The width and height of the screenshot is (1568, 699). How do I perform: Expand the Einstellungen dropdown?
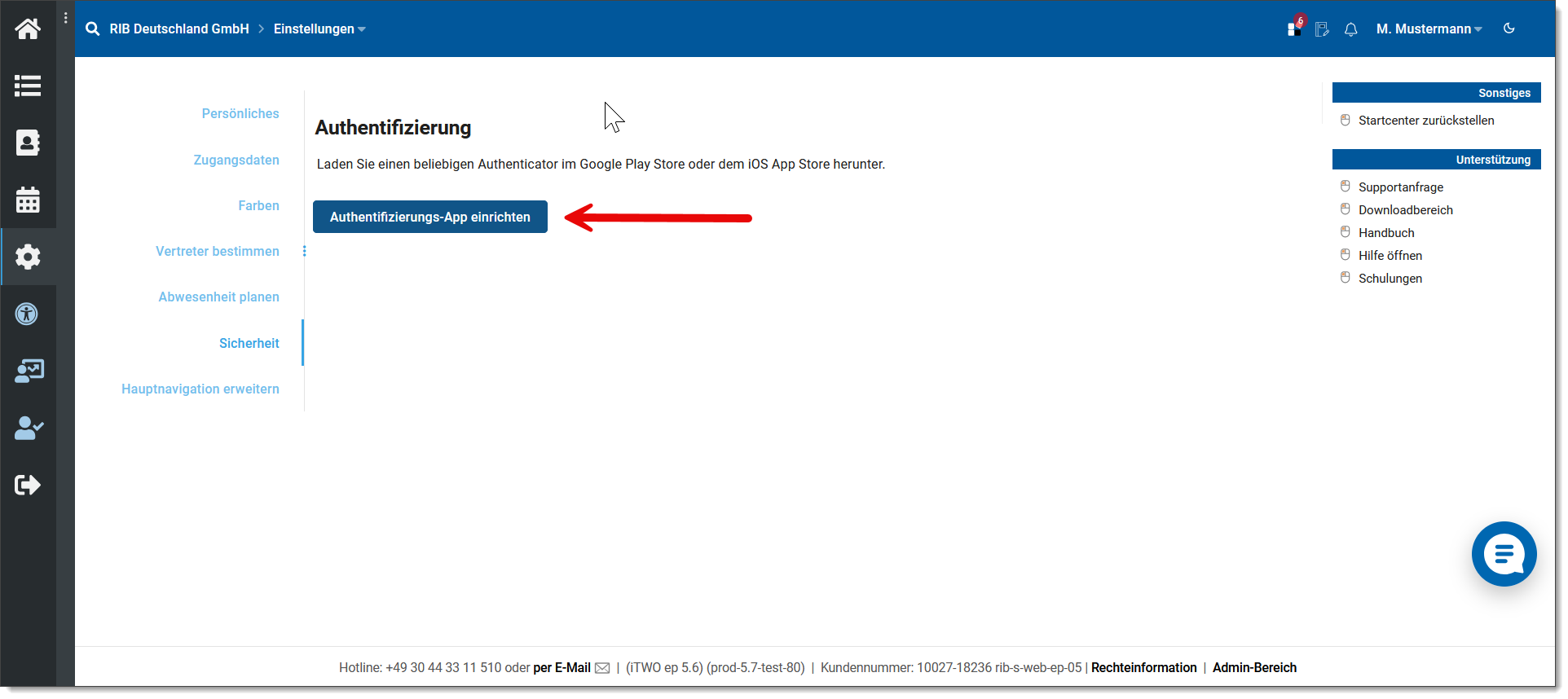tap(319, 29)
